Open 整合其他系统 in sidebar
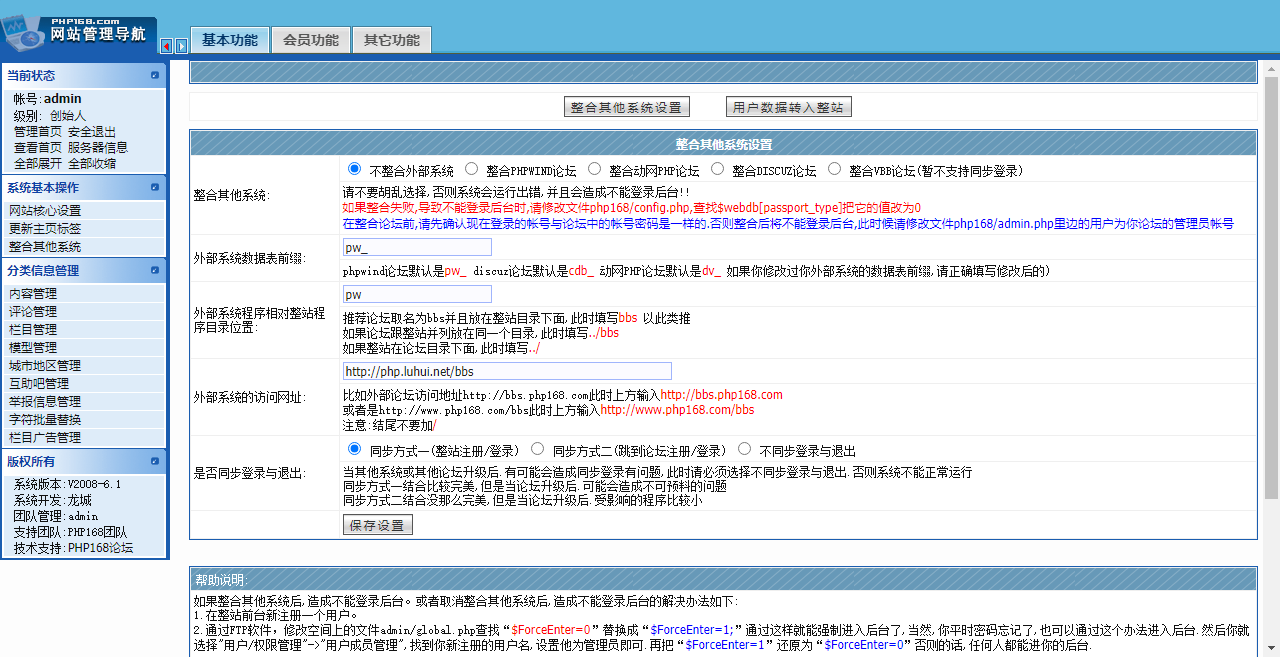 click(45, 246)
